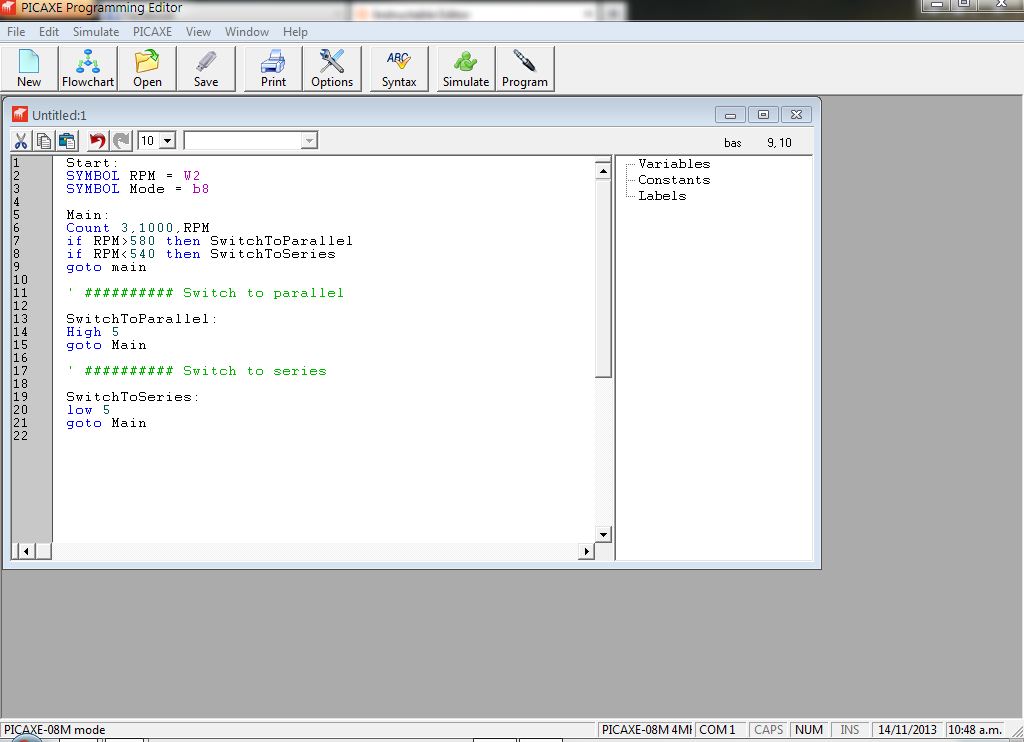Start the Simulate toolbar icon

tap(466, 69)
